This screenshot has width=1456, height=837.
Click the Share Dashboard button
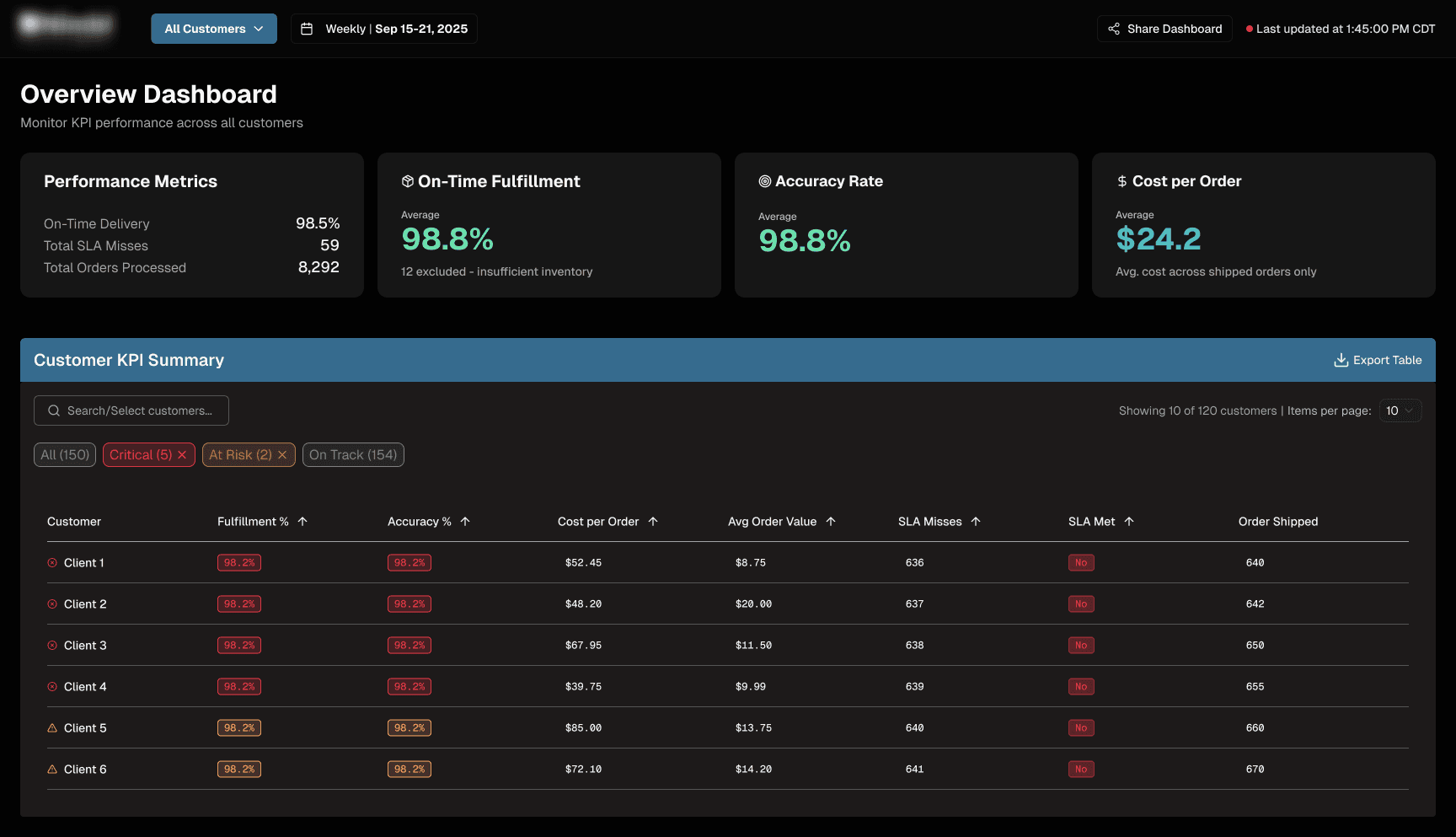click(x=1164, y=29)
